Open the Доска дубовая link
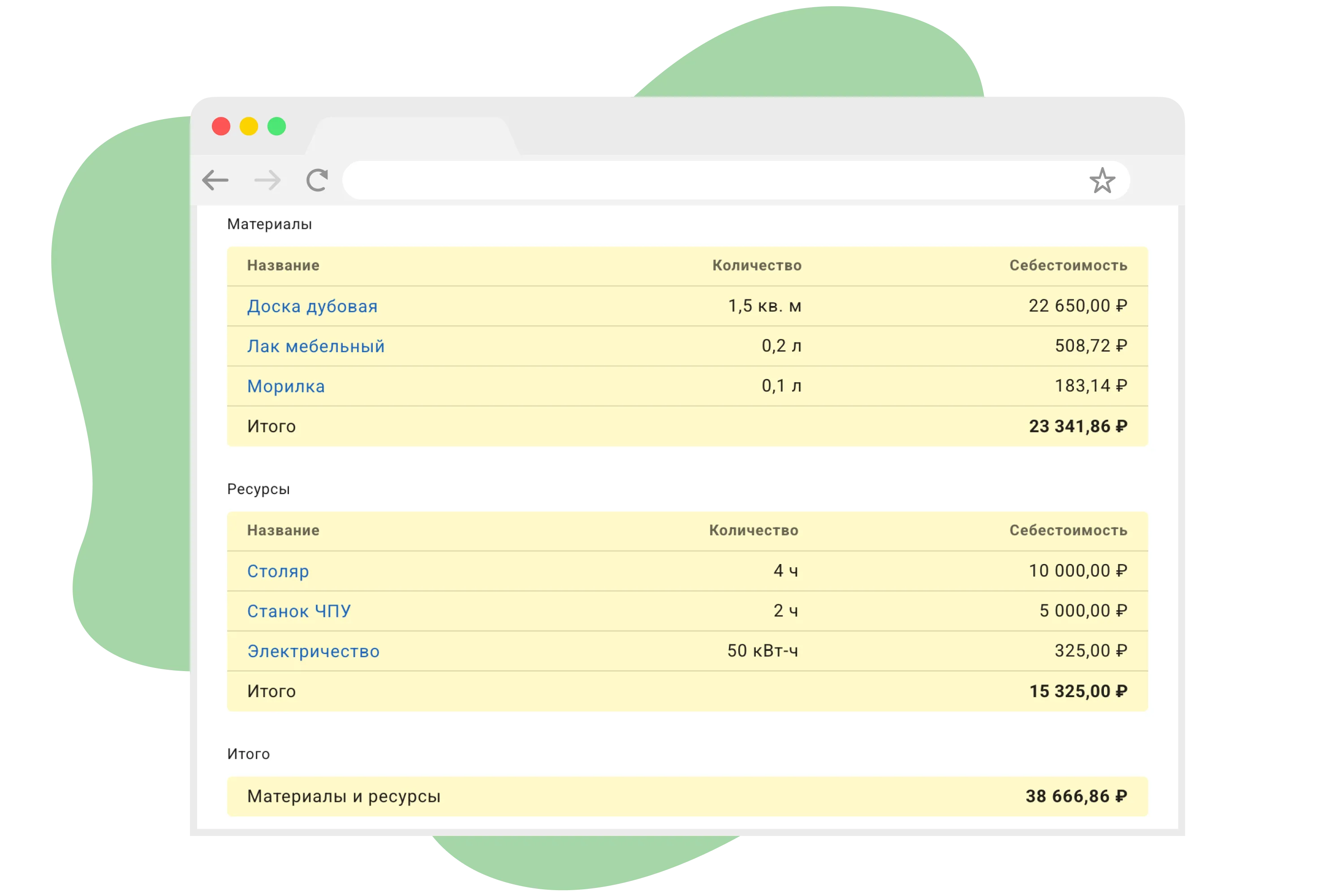The width and height of the screenshot is (1344, 896). [312, 306]
